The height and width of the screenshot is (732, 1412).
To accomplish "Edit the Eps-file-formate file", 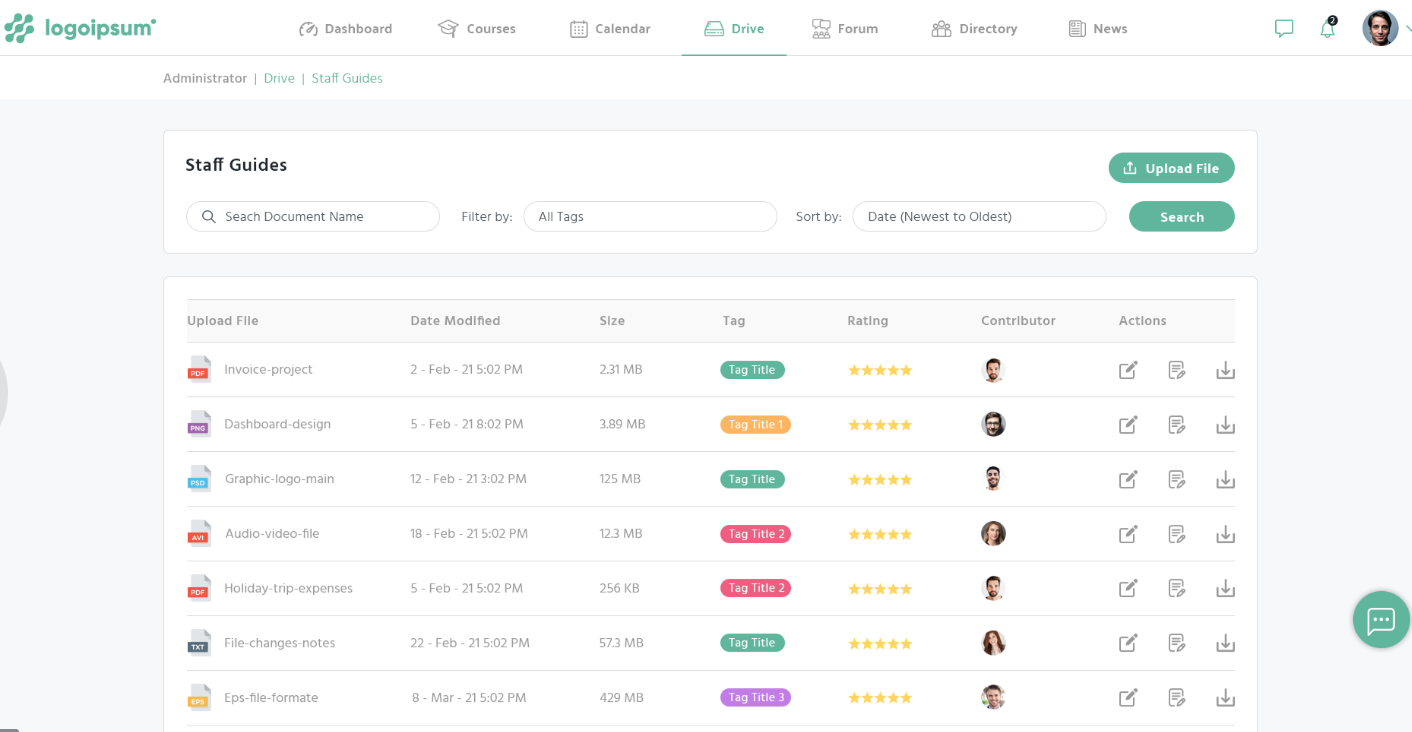I will [1128, 698].
